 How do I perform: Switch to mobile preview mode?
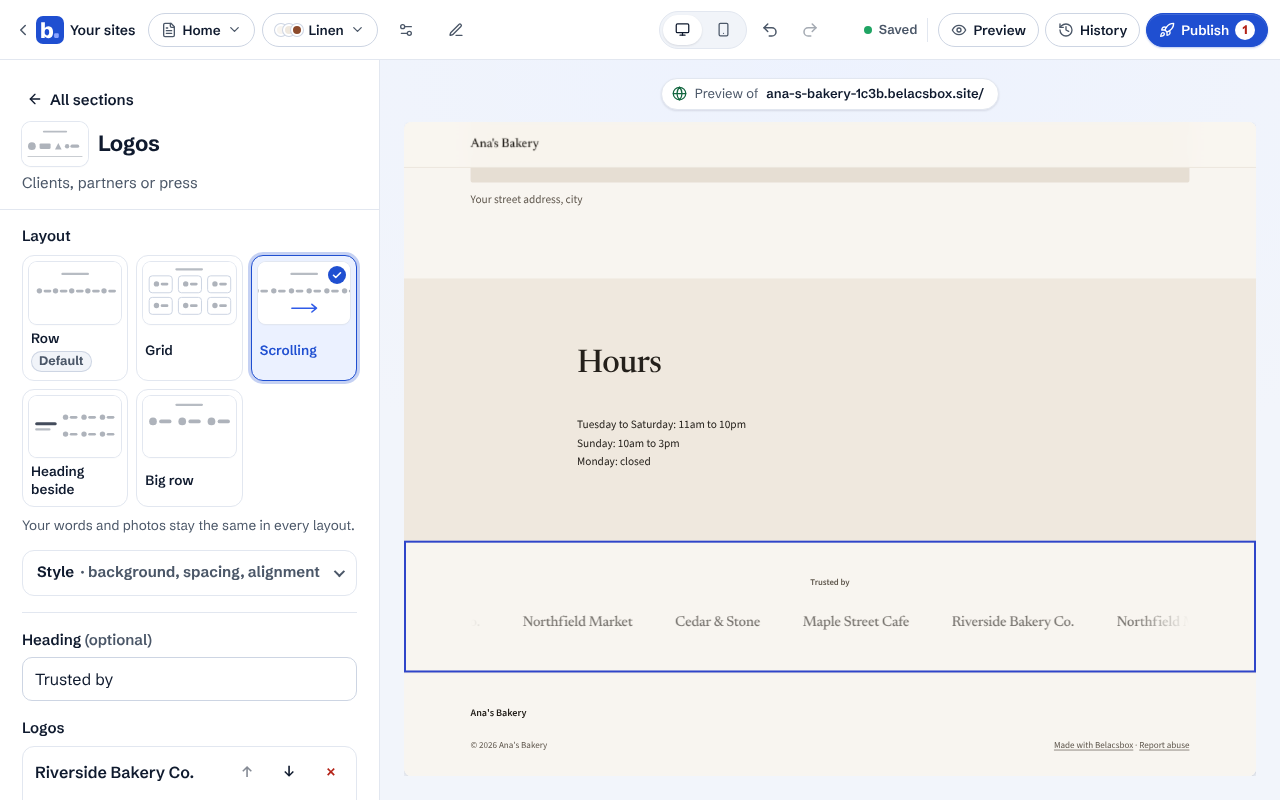tap(723, 30)
